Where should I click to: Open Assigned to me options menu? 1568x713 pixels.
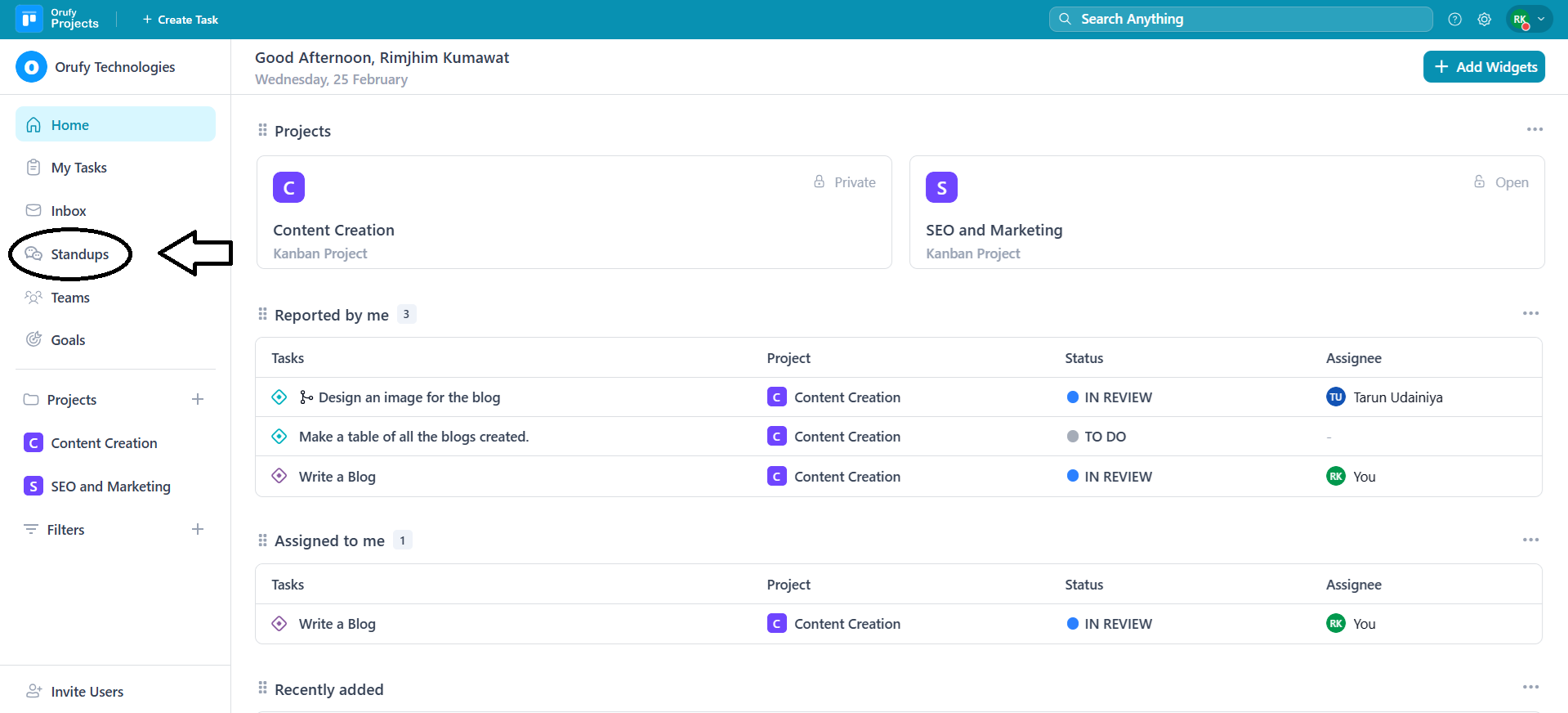pos(1530,540)
